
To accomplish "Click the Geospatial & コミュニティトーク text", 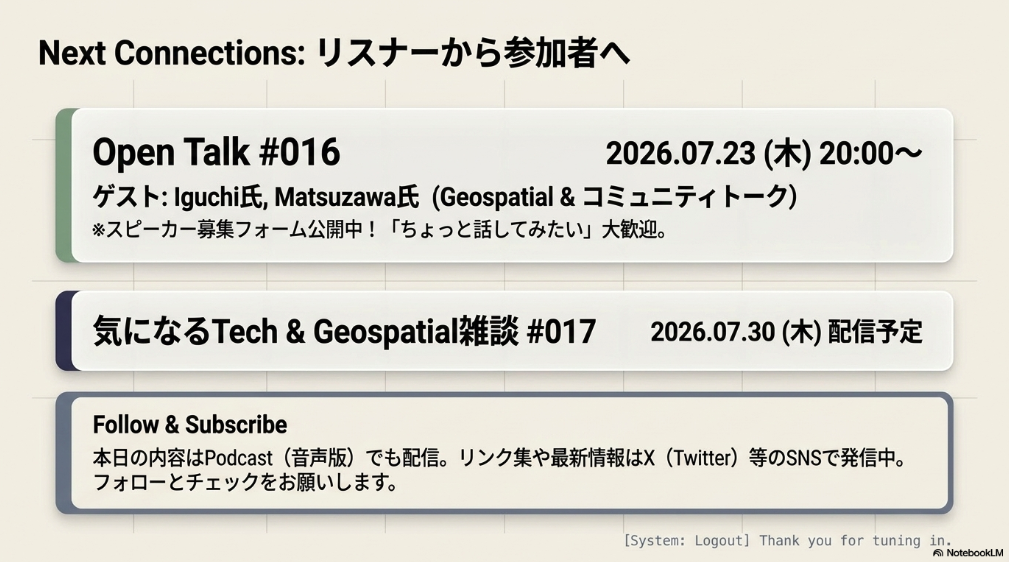I will [614, 197].
